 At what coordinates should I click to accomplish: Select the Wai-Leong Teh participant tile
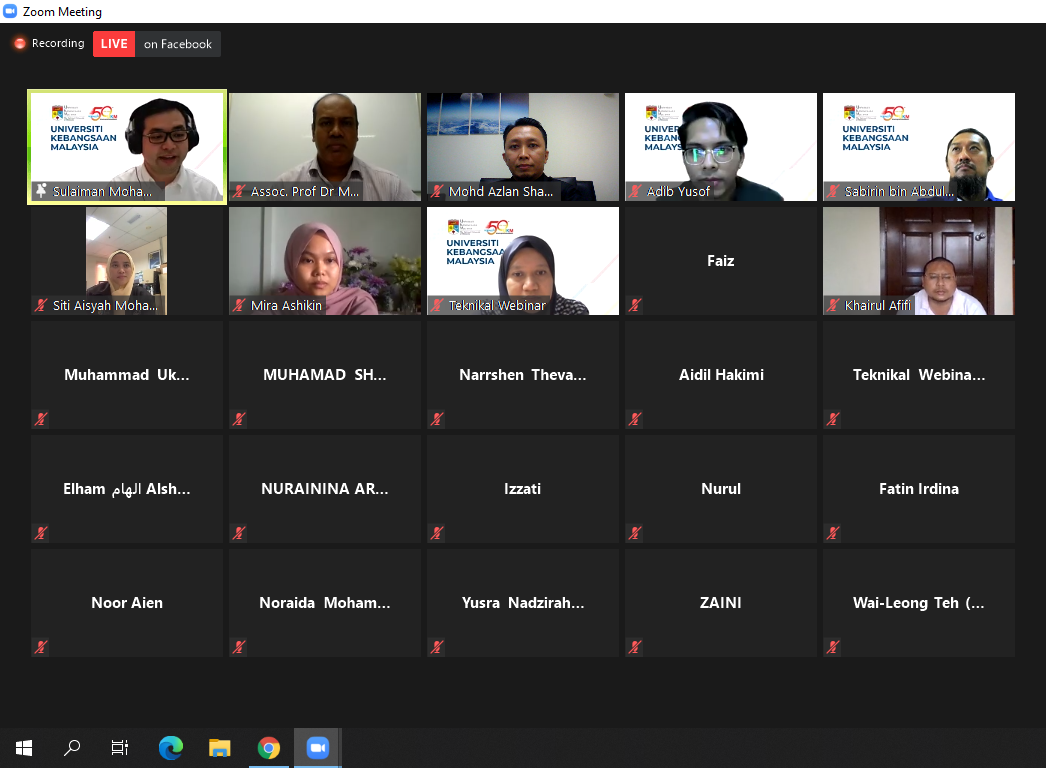coord(918,603)
